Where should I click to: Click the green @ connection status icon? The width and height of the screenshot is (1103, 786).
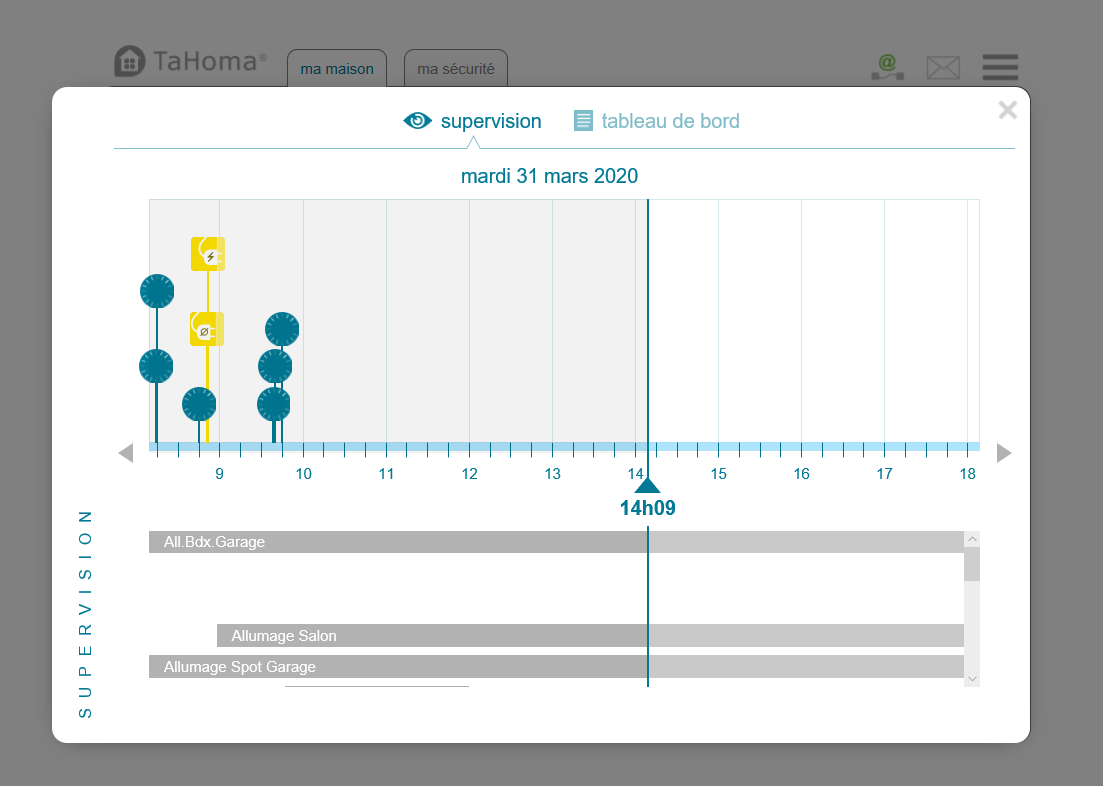tap(888, 67)
